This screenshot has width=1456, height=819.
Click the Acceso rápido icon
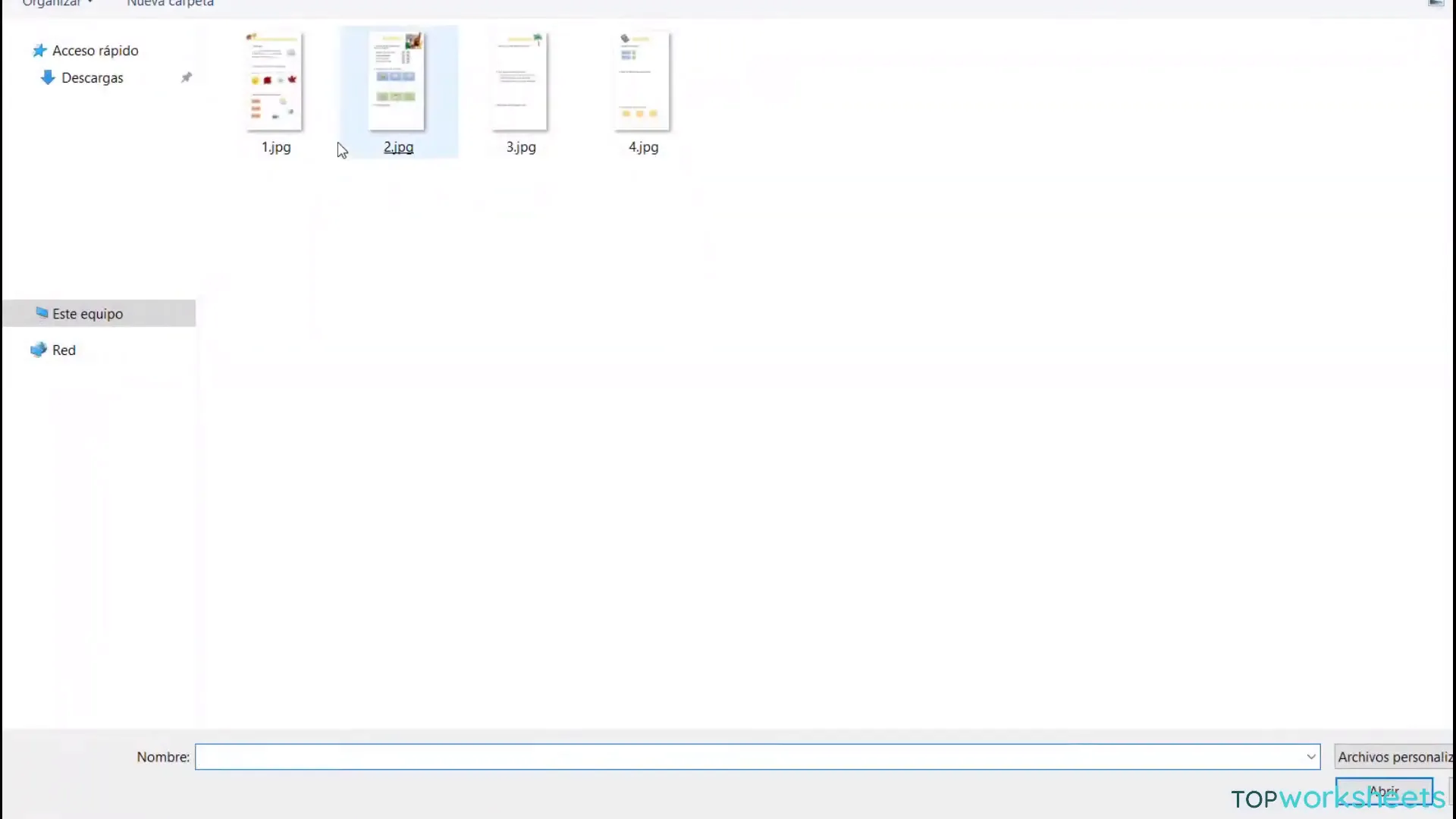(40, 50)
